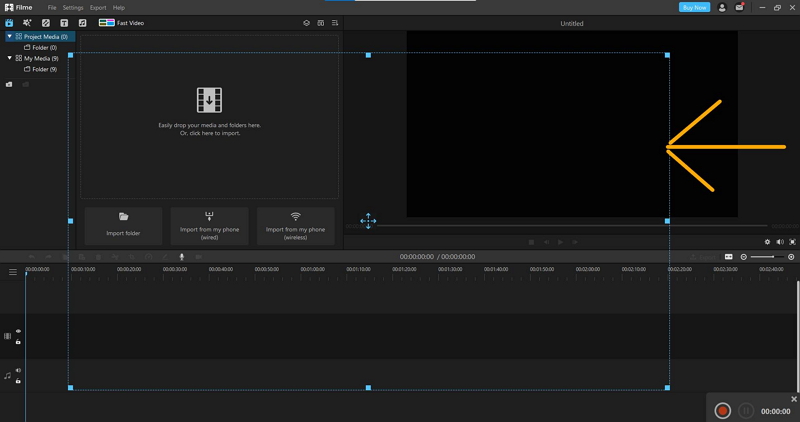Viewport: 800px width, 422px height.
Task: Click the undo icon in timeline toolbar
Action: 32,257
